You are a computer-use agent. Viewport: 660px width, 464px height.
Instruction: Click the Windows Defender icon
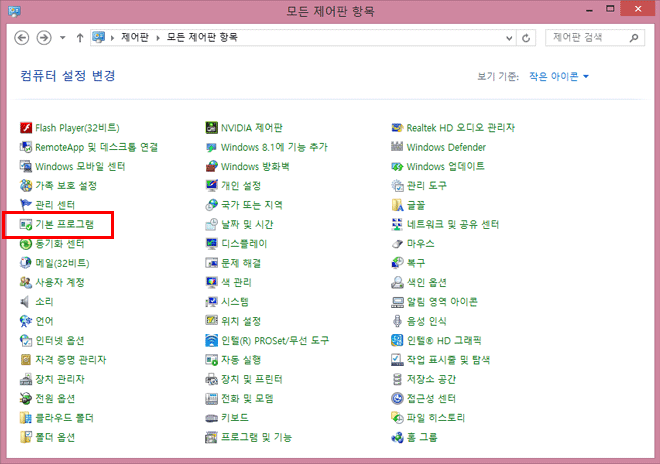click(397, 147)
